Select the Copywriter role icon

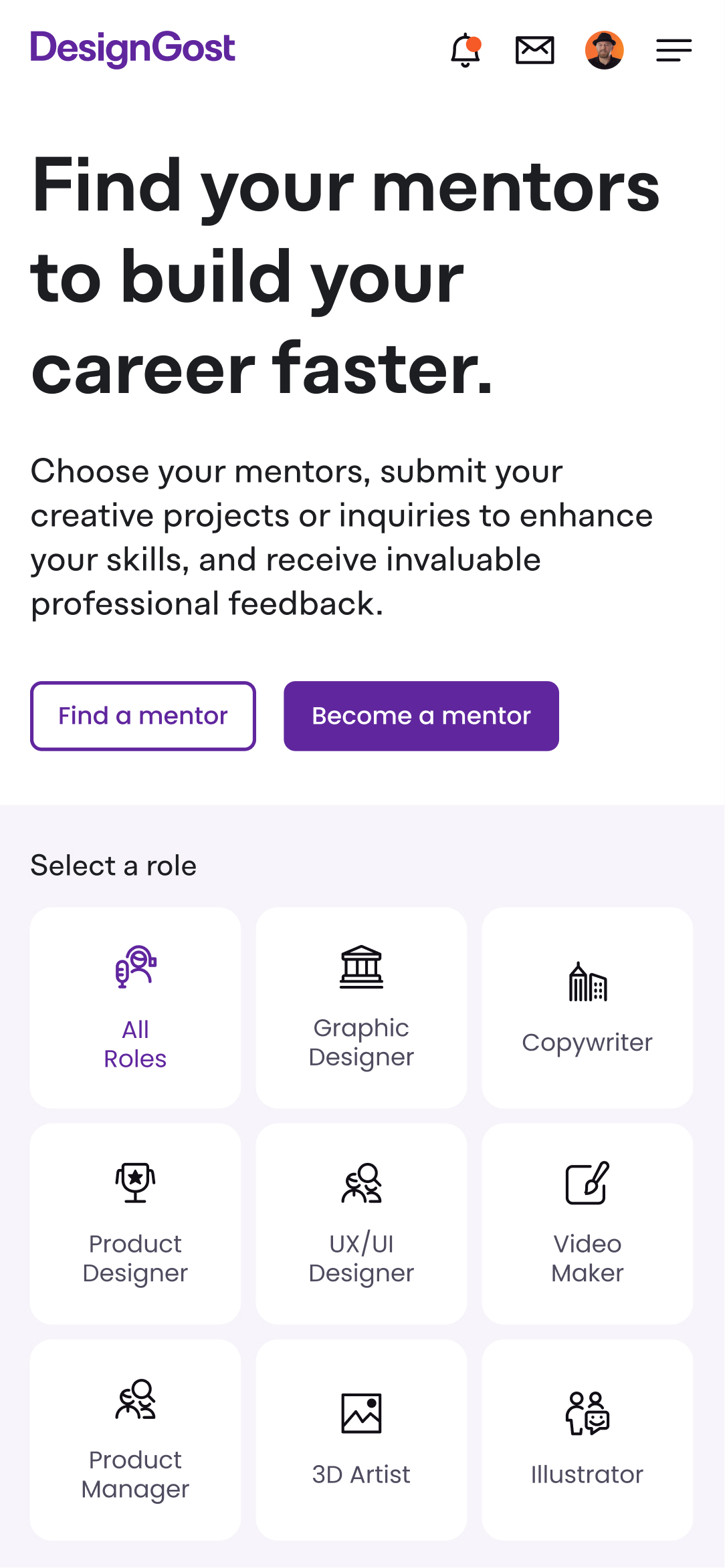pyautogui.click(x=587, y=982)
